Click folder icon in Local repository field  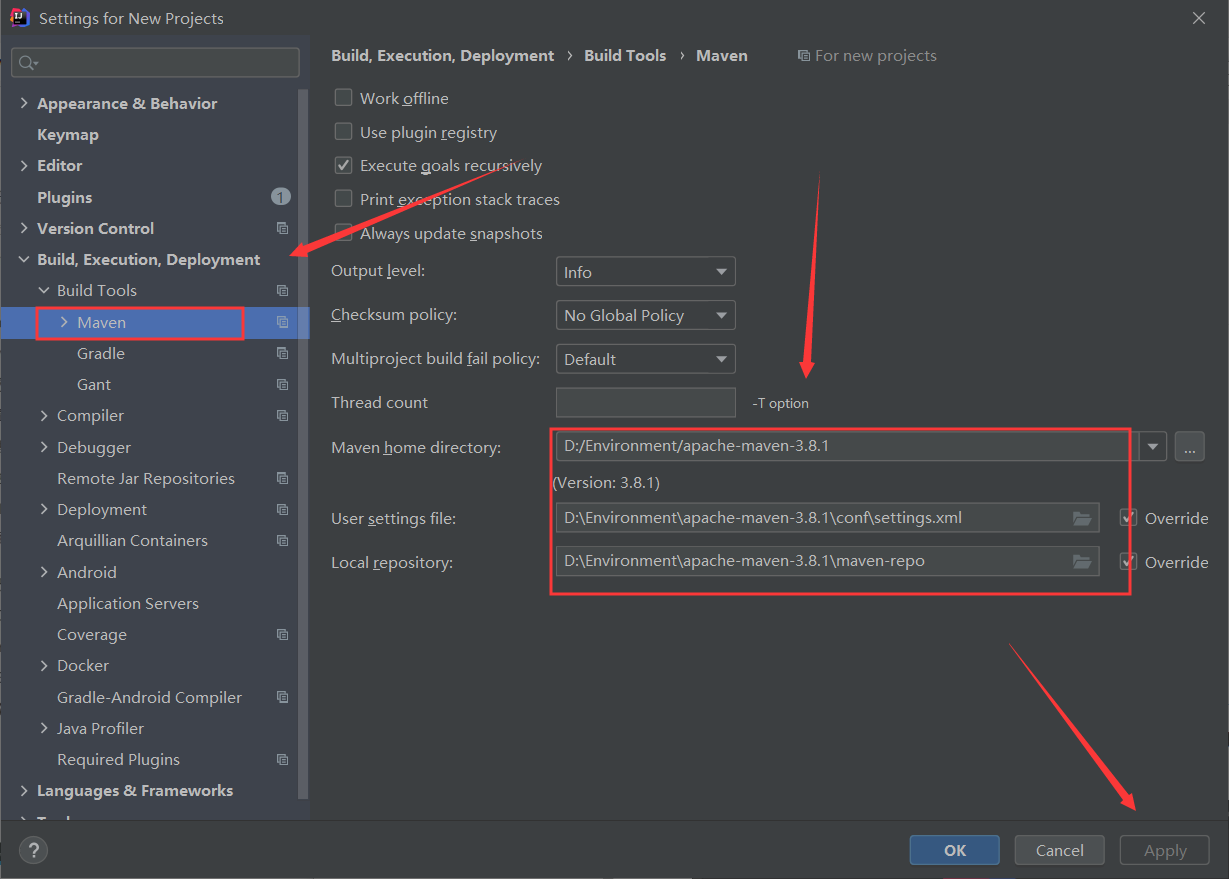(x=1082, y=562)
